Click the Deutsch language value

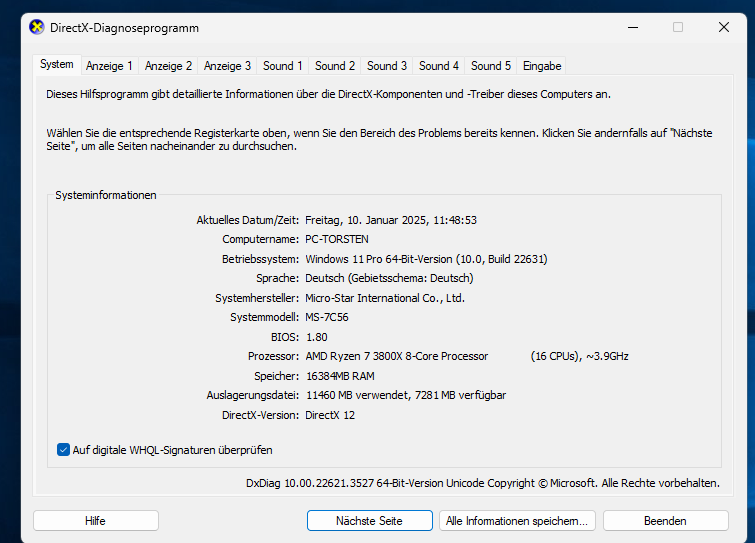pos(389,278)
